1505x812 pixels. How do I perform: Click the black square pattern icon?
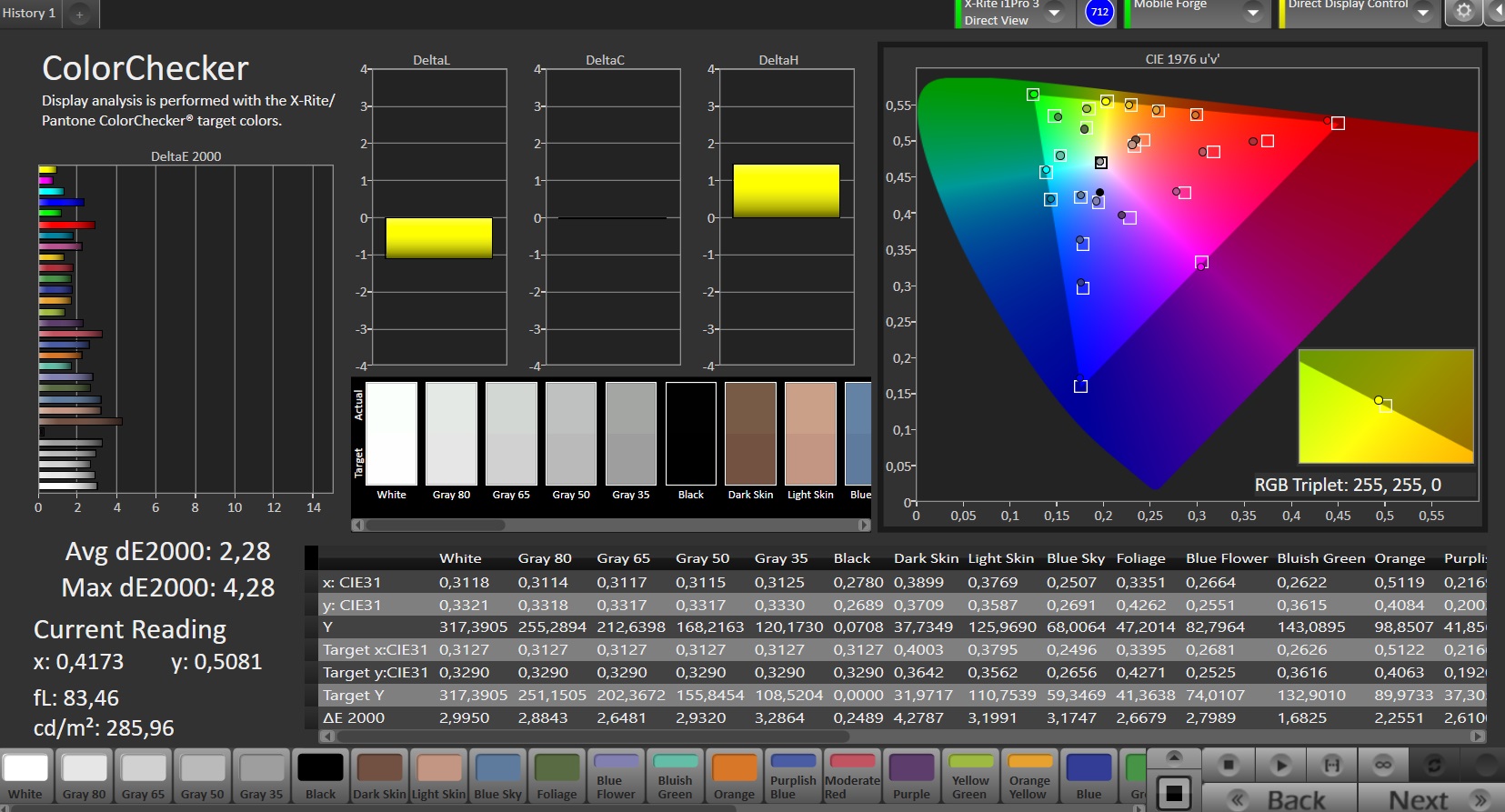(x=1174, y=792)
